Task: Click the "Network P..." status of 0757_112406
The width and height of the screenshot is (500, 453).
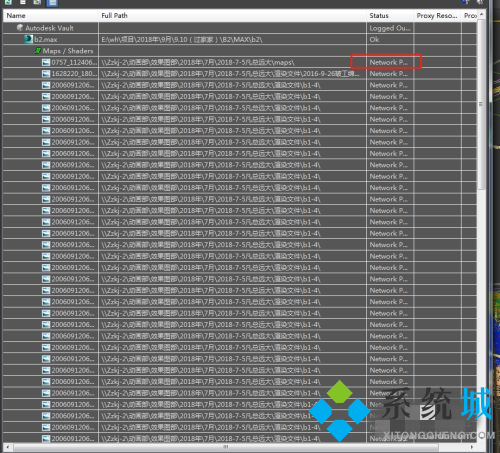Action: [x=388, y=62]
